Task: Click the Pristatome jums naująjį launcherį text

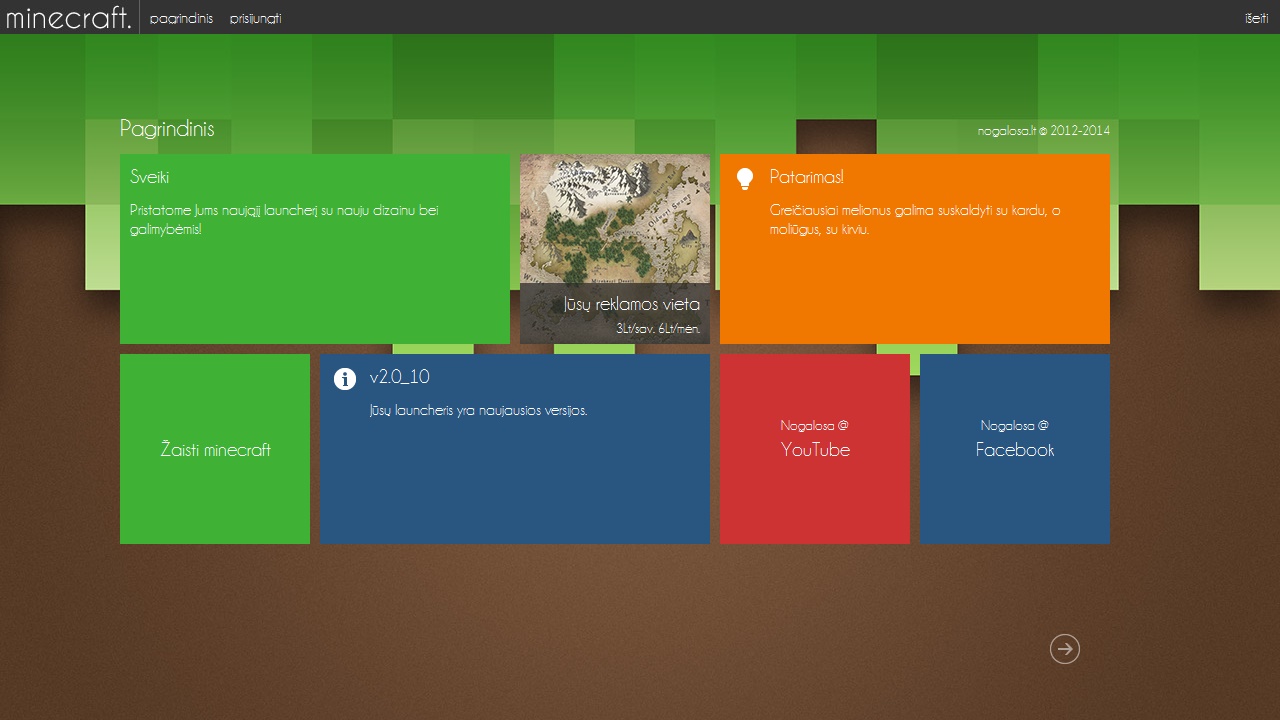Action: click(284, 219)
